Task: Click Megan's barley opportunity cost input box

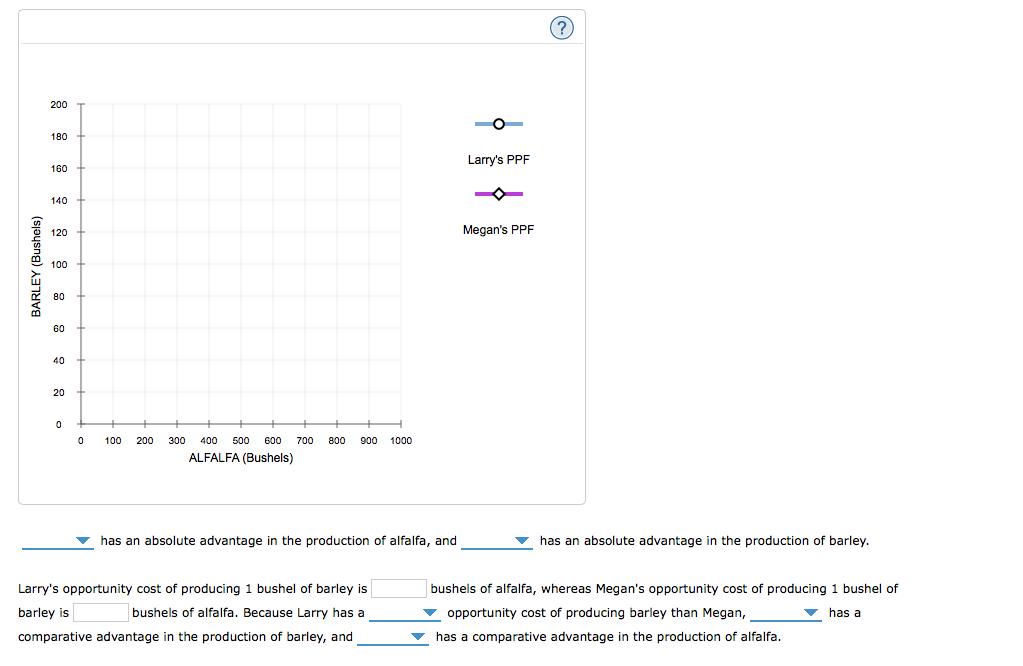Action: (100, 613)
